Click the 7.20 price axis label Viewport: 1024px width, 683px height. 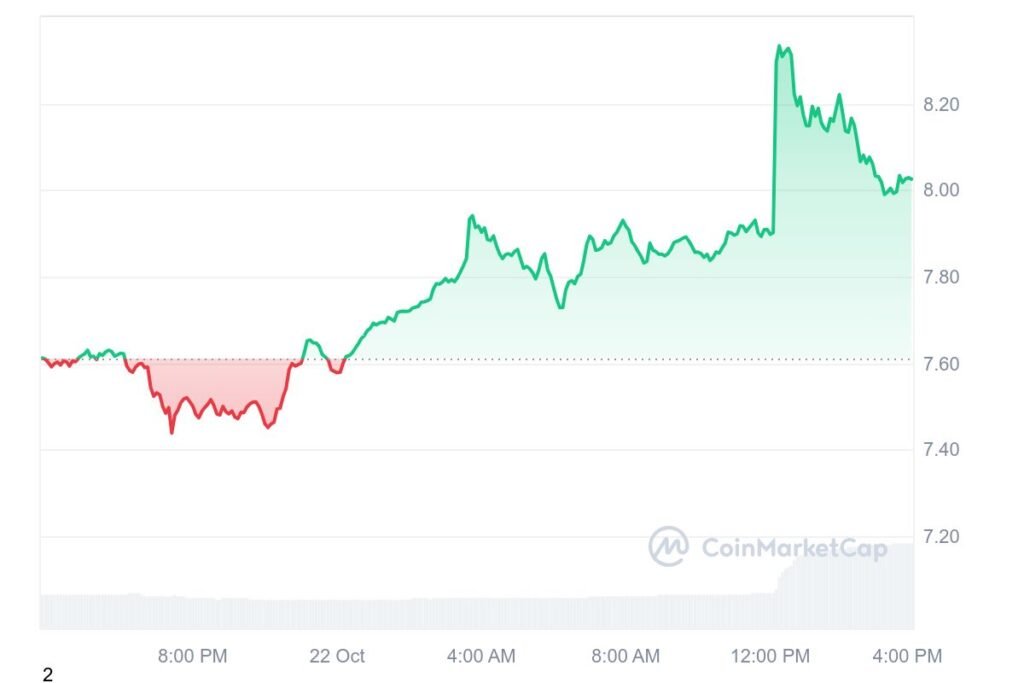[x=940, y=536]
